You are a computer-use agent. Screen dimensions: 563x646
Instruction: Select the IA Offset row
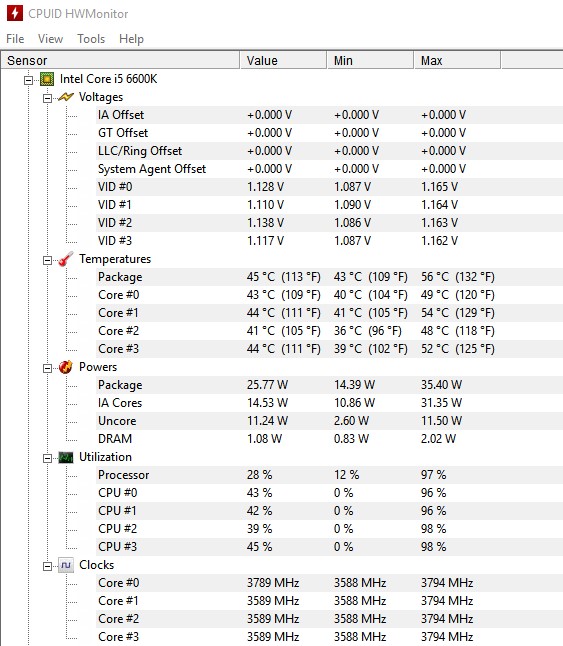tap(329, 115)
